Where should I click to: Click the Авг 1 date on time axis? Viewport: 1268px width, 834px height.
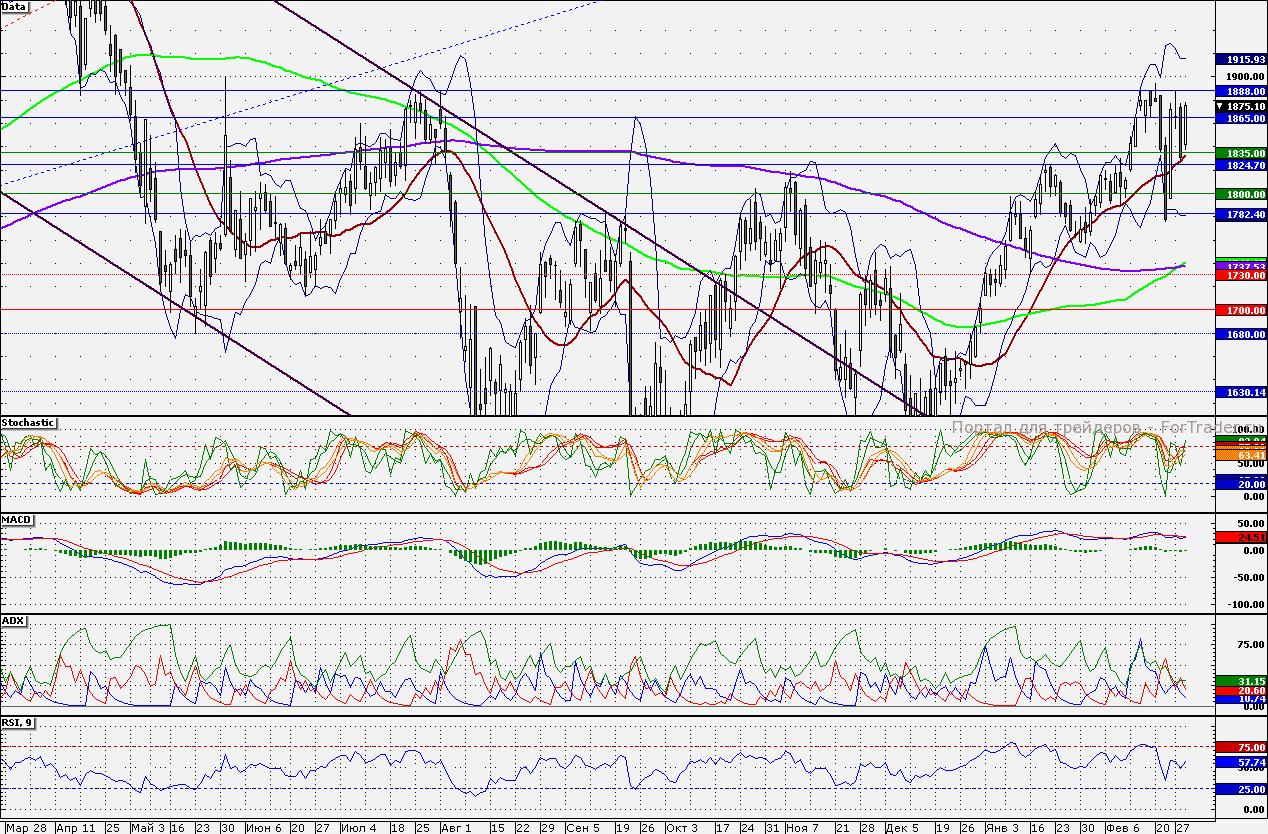(454, 828)
